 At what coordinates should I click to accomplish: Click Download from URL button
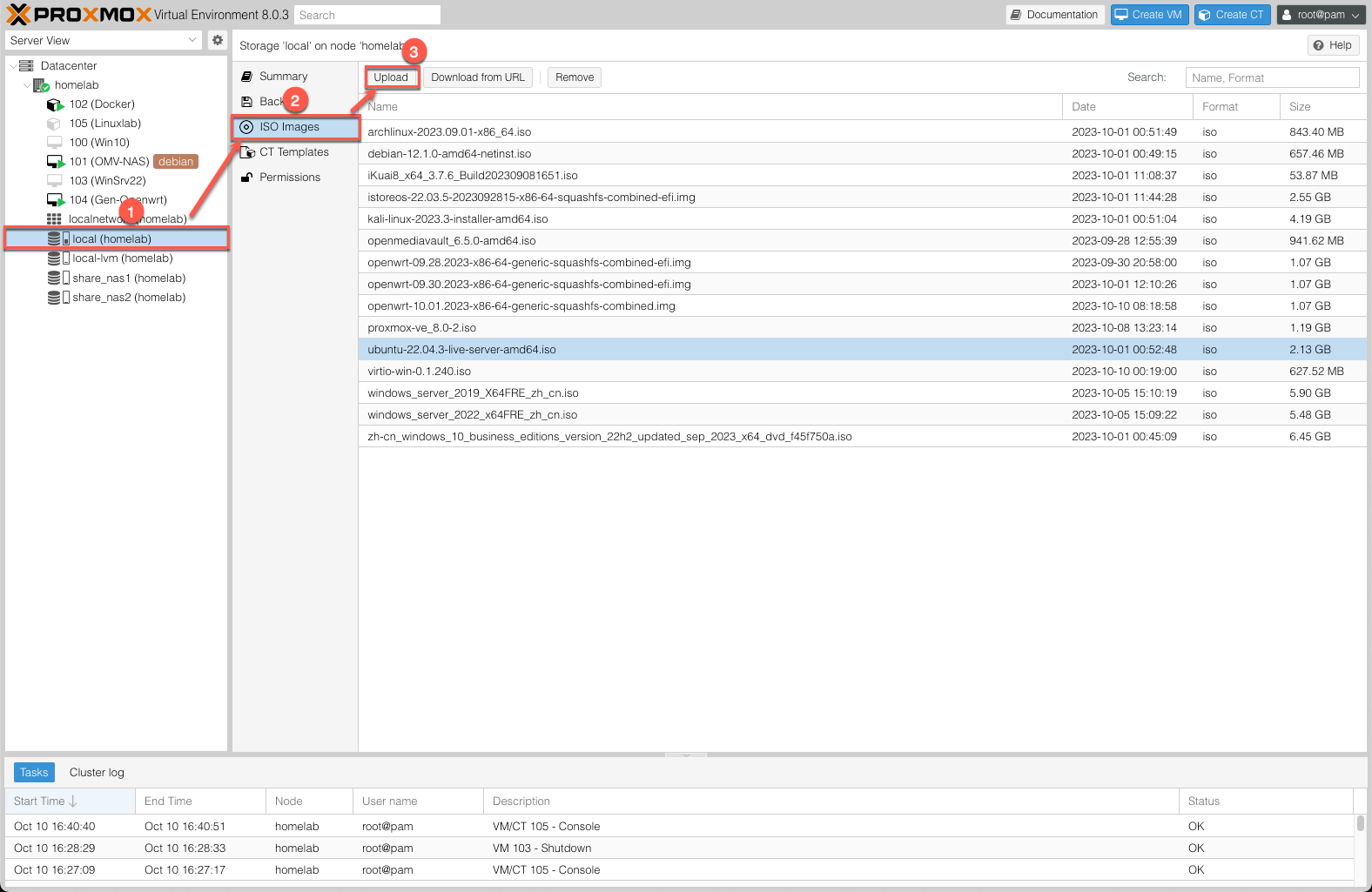click(x=478, y=77)
